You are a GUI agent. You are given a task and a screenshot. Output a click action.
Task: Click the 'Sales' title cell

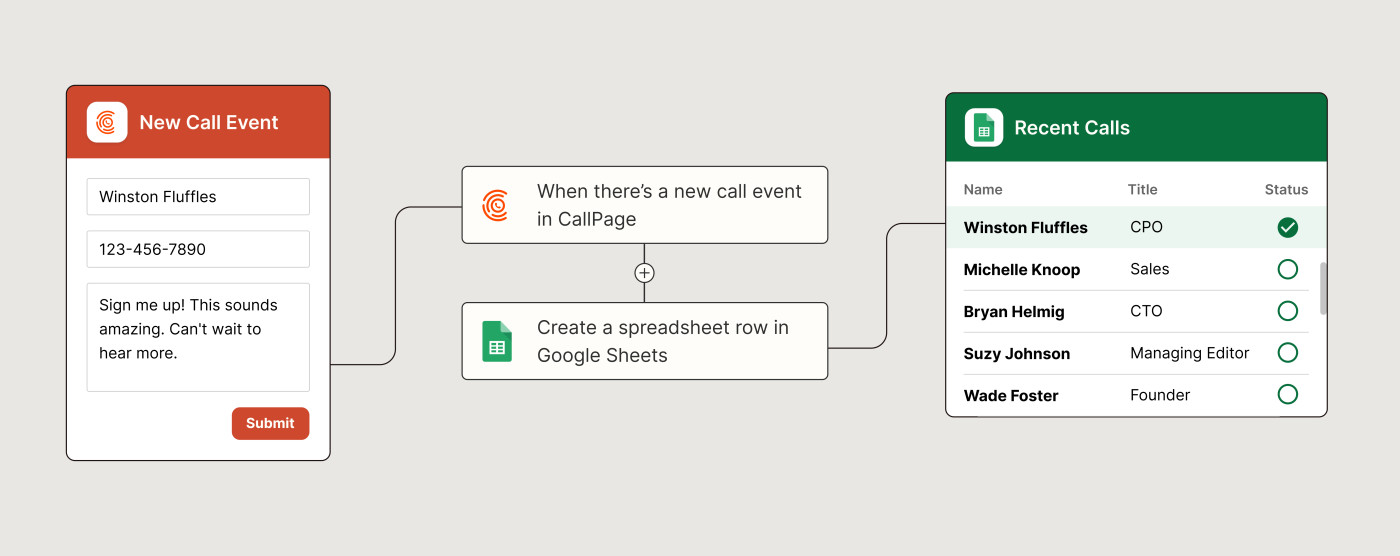coord(1150,269)
